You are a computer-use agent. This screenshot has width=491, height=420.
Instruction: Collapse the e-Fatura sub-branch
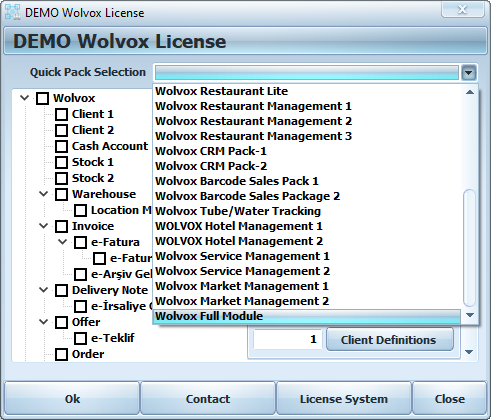click(x=62, y=242)
